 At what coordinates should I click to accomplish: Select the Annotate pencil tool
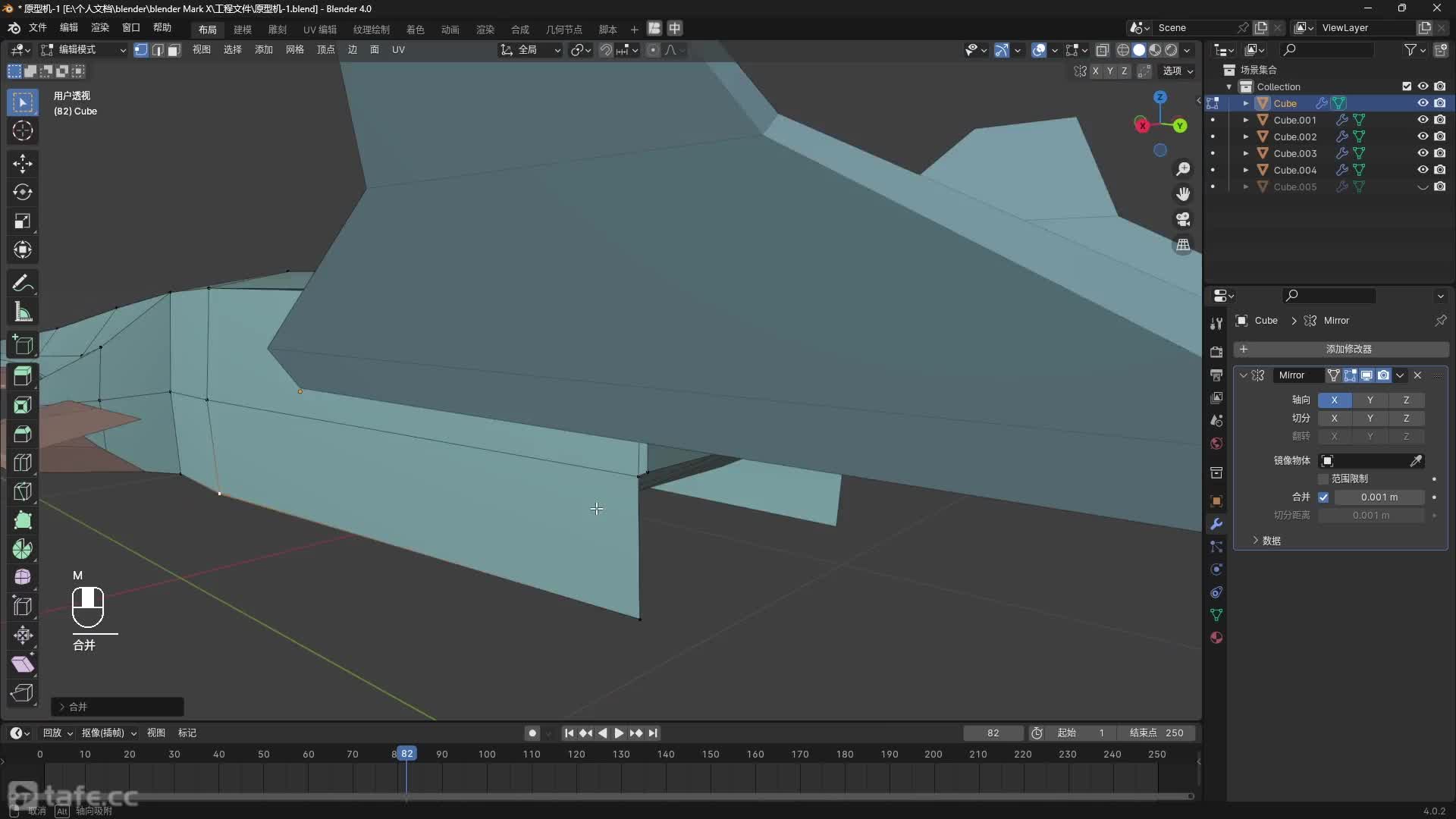click(x=22, y=284)
